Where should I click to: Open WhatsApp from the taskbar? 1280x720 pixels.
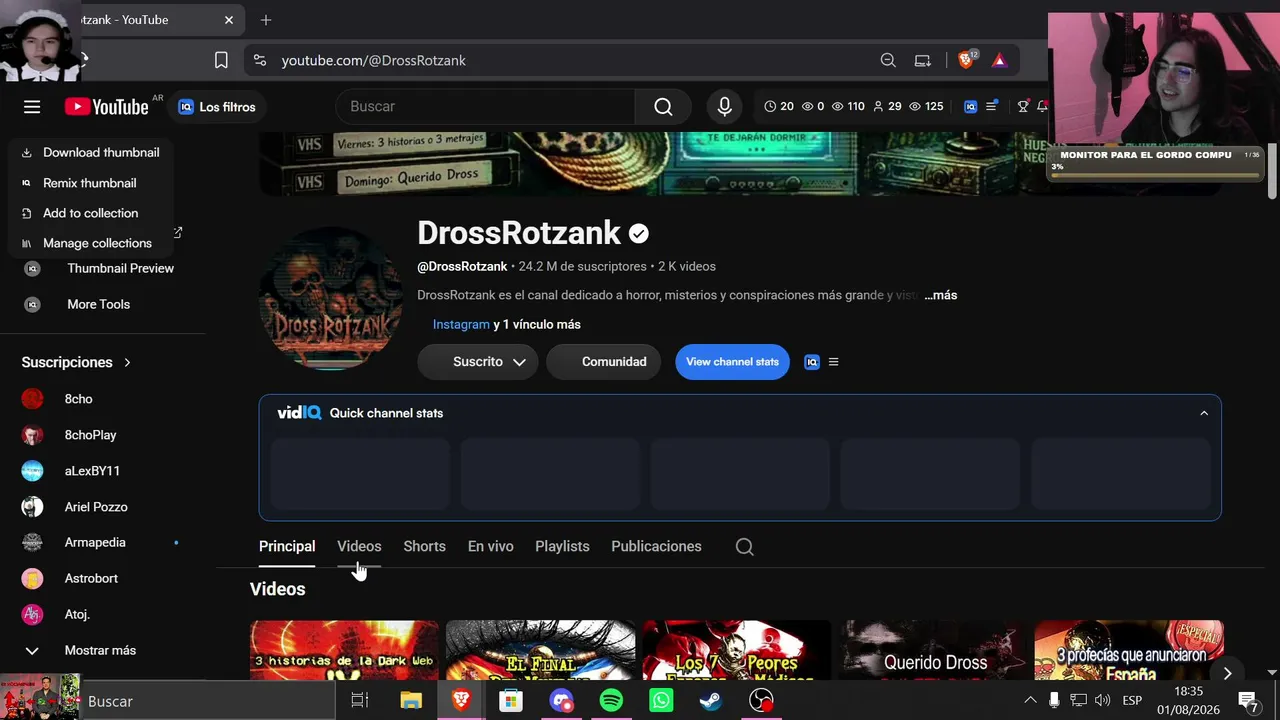point(661,701)
